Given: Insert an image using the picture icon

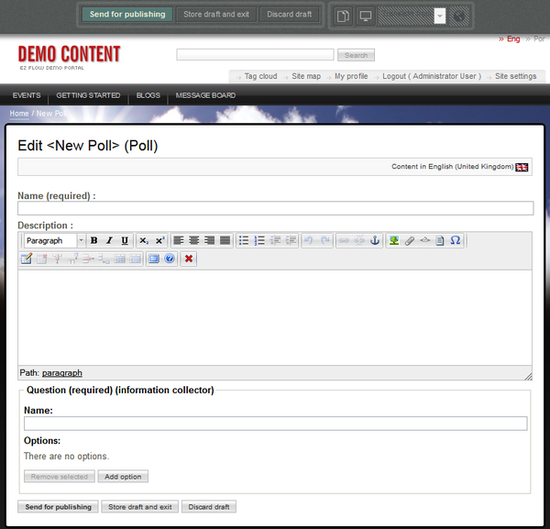Looking at the screenshot, I should click(394, 241).
